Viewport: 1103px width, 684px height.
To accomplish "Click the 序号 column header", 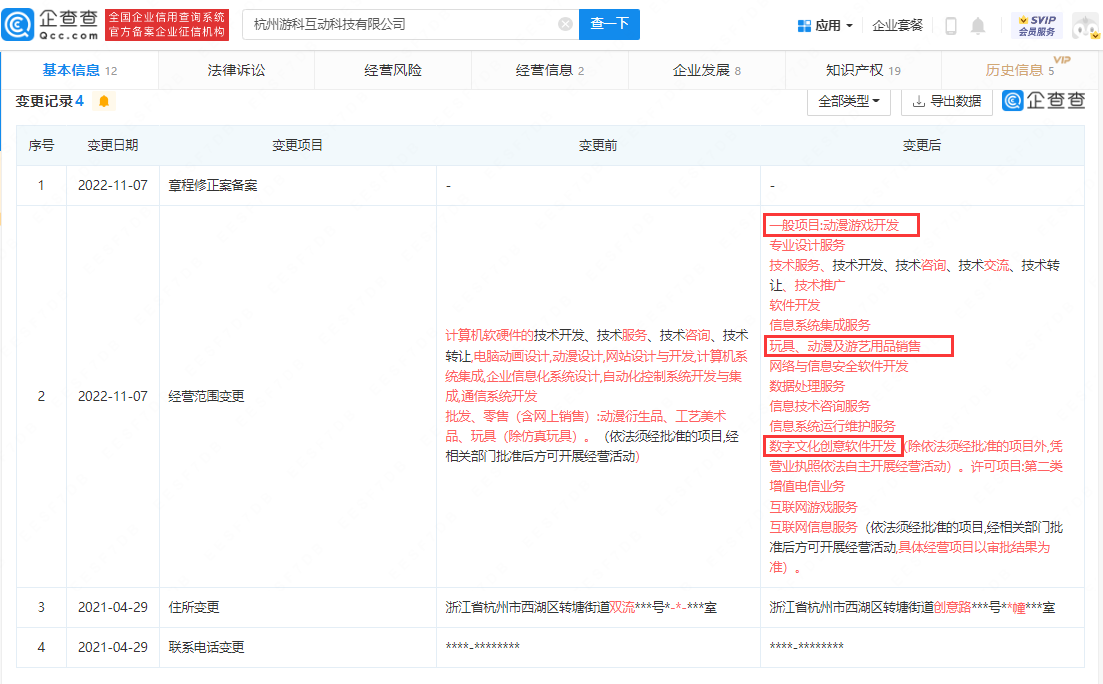I will pyautogui.click(x=41, y=146).
